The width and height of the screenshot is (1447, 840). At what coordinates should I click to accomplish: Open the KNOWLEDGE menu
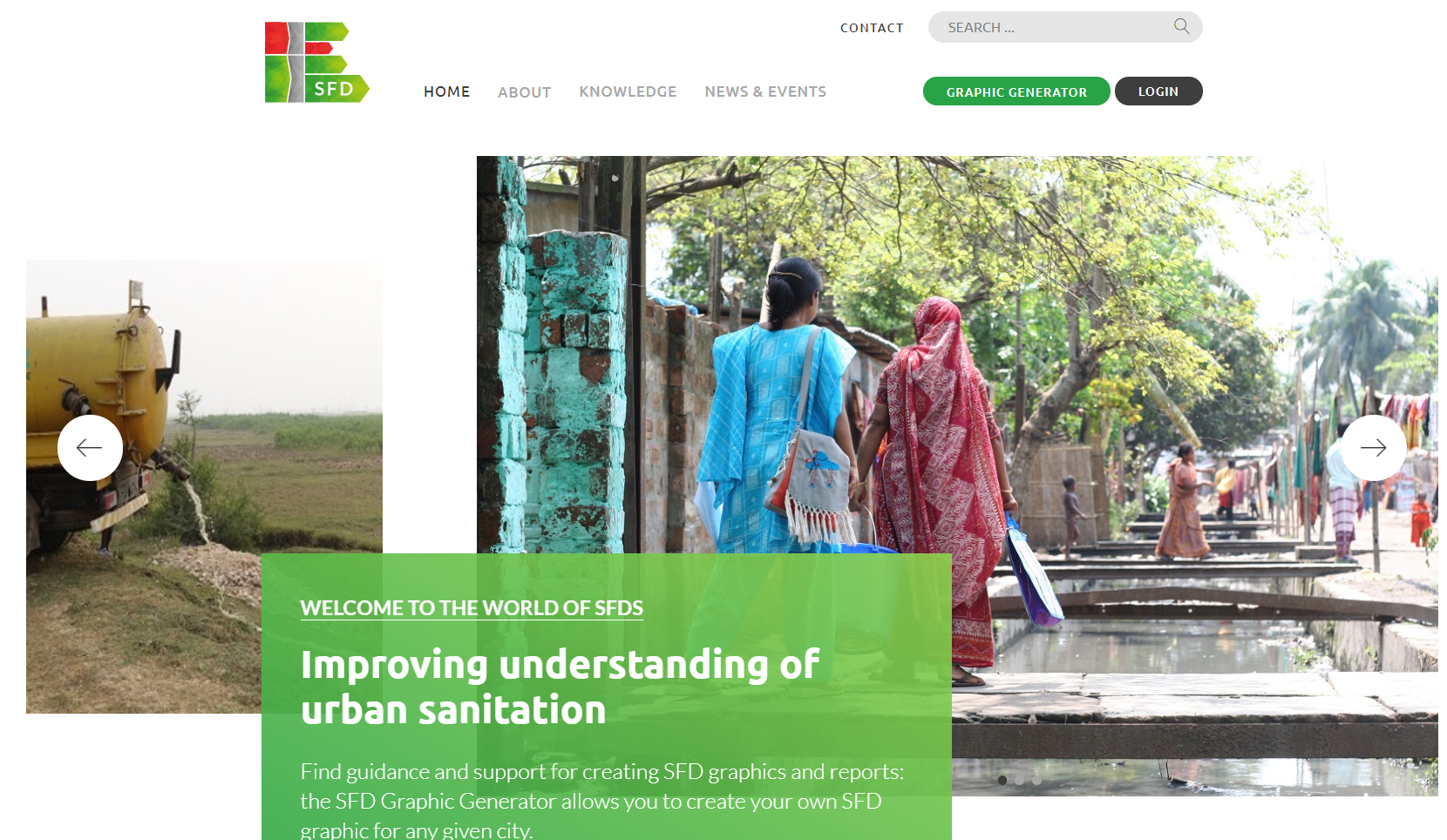pyautogui.click(x=628, y=91)
